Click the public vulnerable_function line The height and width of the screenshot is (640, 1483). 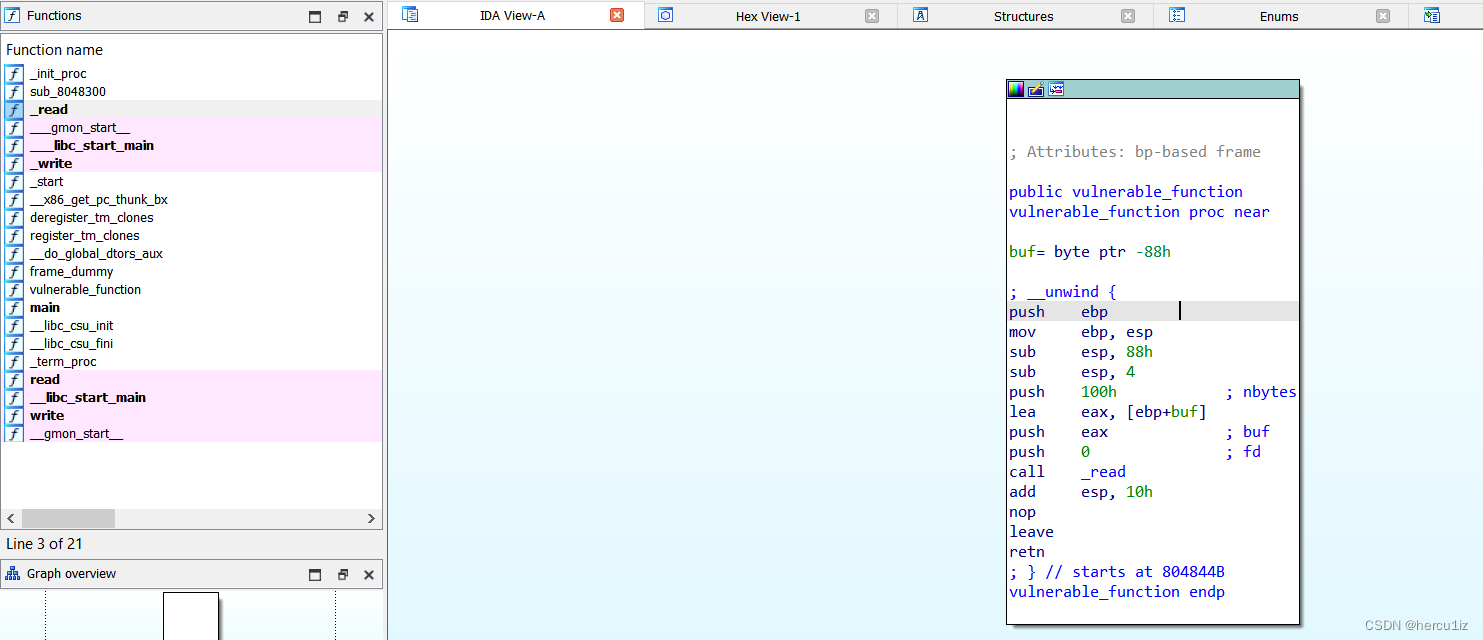pos(1126,192)
